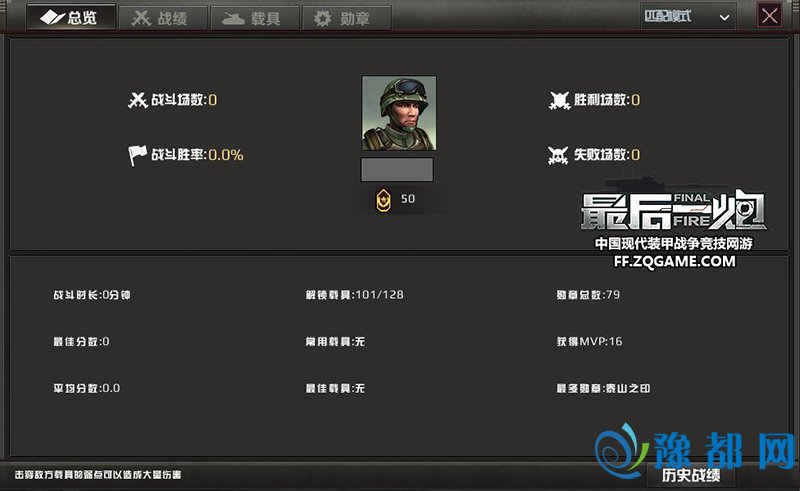Viewport: 800px width, 491px height.
Task: Click the 最后一炮 Final Fire logo
Action: pos(673,209)
